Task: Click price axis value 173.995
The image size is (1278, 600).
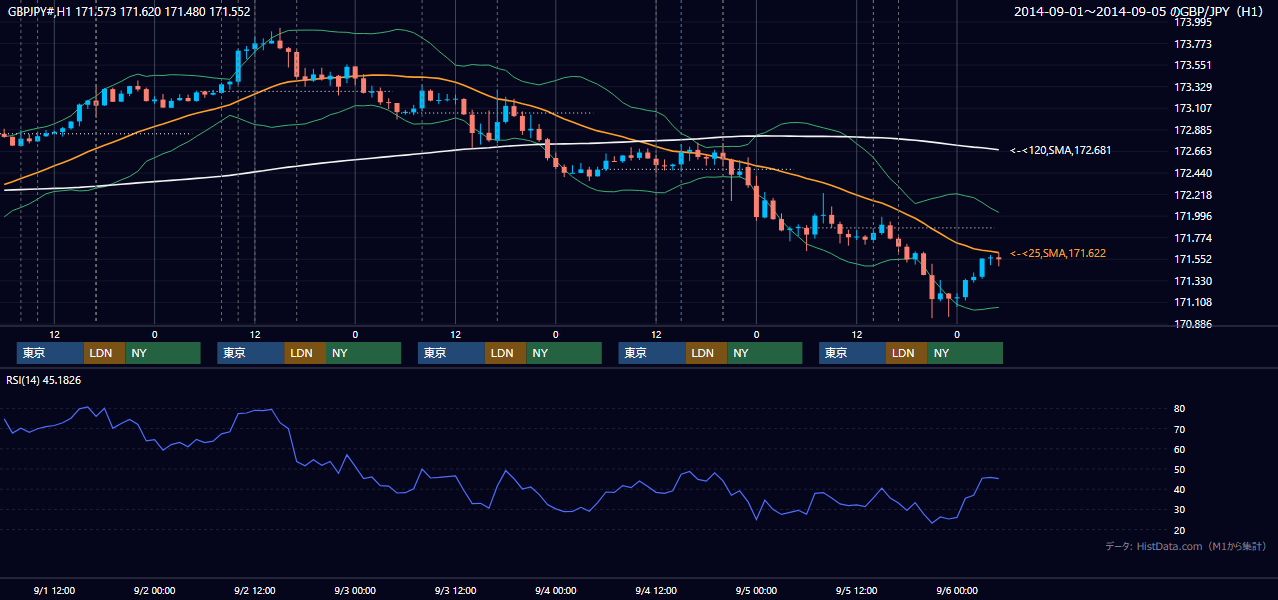Action: tap(1193, 22)
